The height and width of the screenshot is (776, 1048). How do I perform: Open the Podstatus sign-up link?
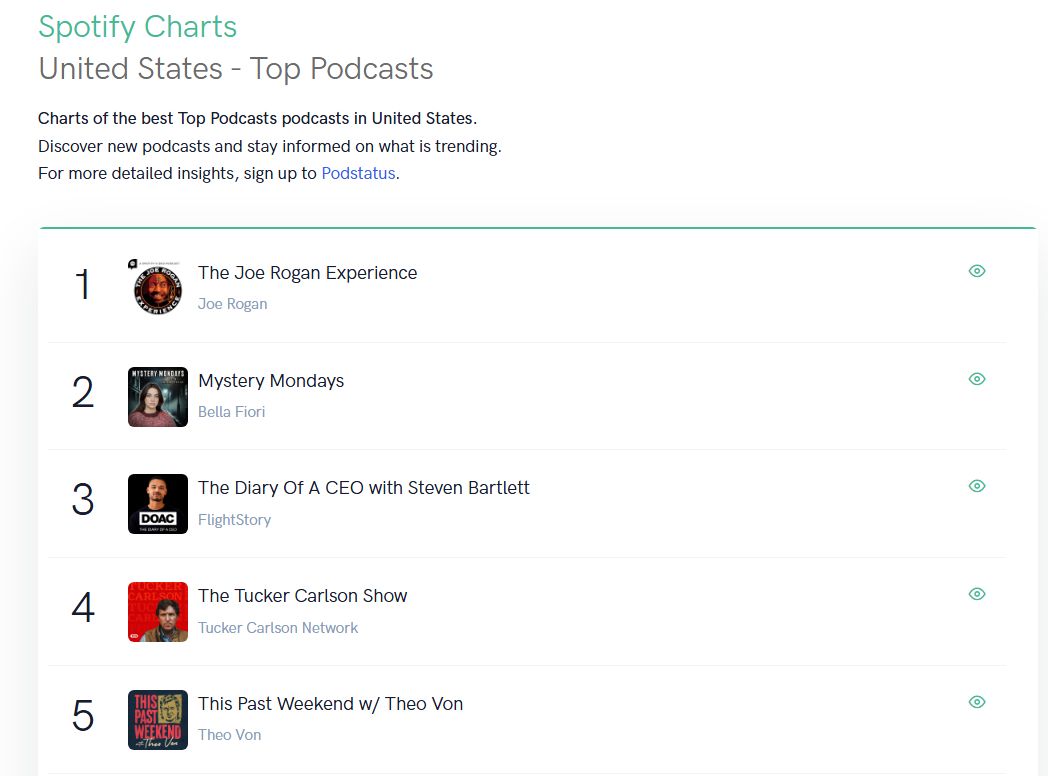point(358,173)
